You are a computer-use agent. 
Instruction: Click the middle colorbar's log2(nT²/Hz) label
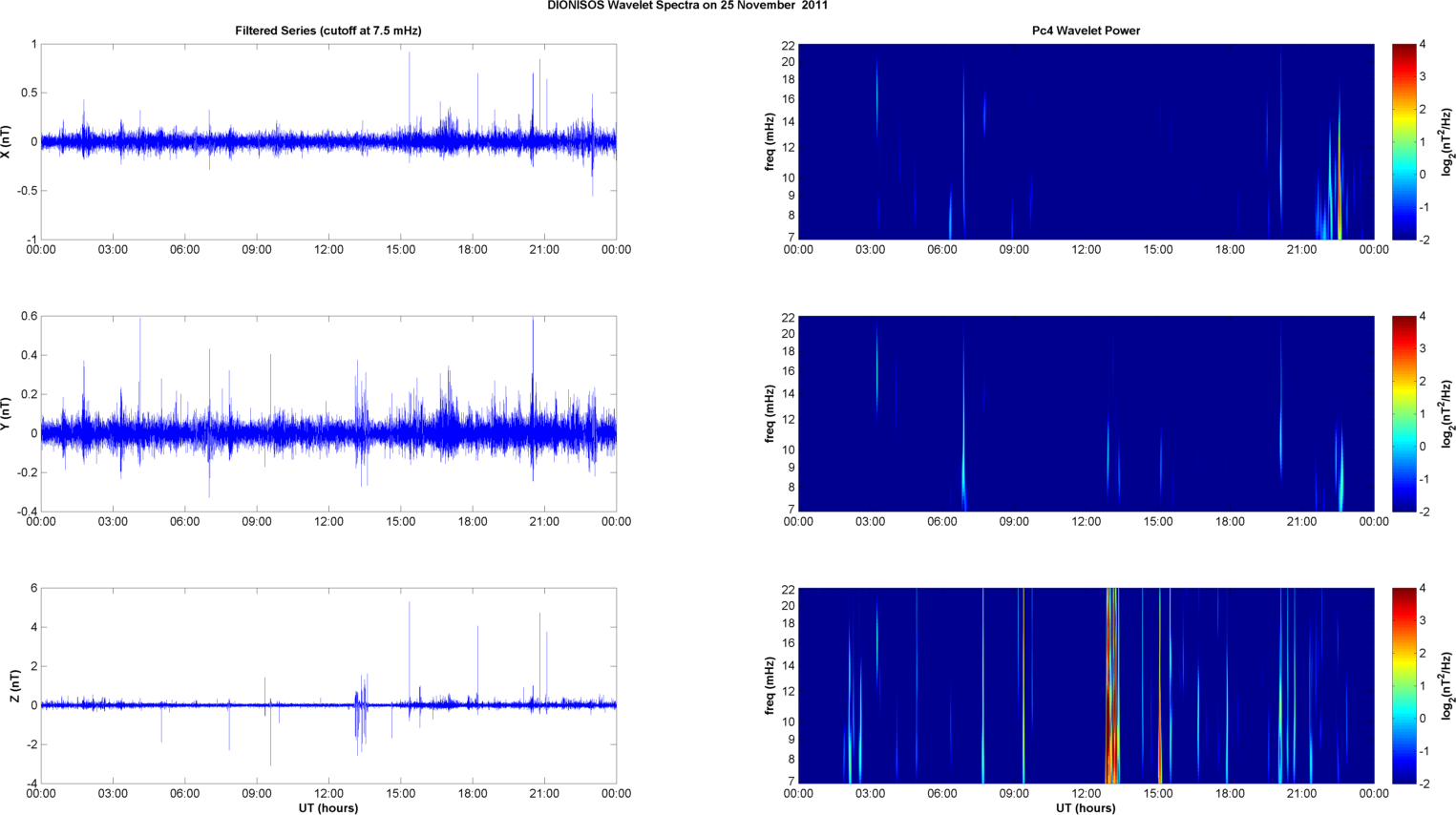click(1447, 413)
